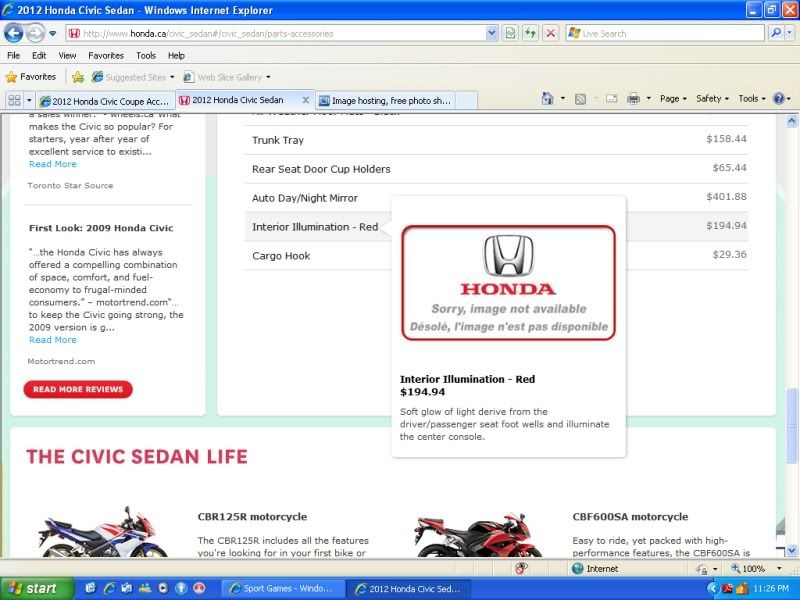Viewport: 800px width, 600px height.
Task: Click the CBR125R motorcycle image
Action: 102,531
